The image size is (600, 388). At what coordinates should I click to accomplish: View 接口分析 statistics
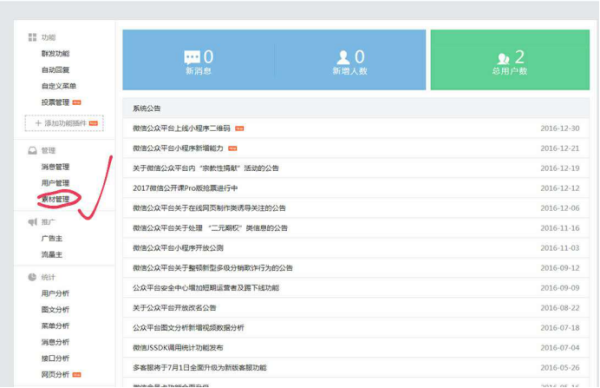[x=55, y=358]
